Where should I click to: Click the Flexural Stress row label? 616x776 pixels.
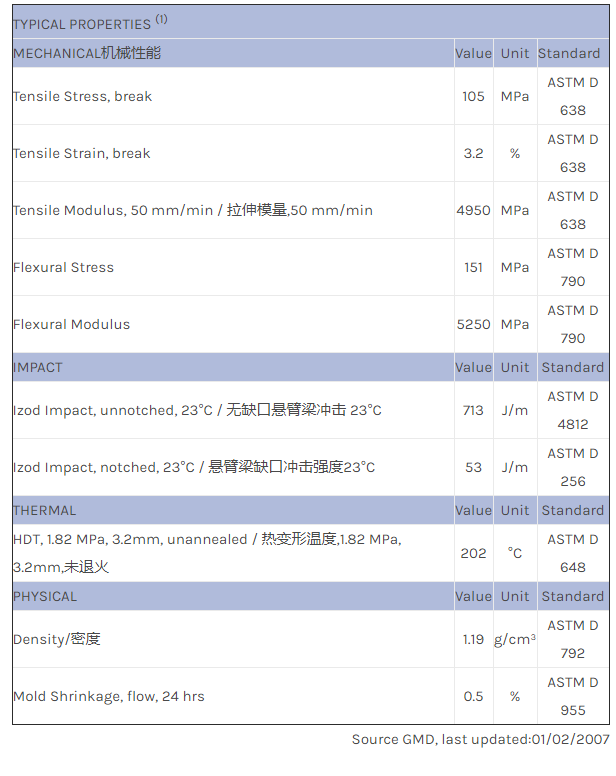[x=64, y=267]
